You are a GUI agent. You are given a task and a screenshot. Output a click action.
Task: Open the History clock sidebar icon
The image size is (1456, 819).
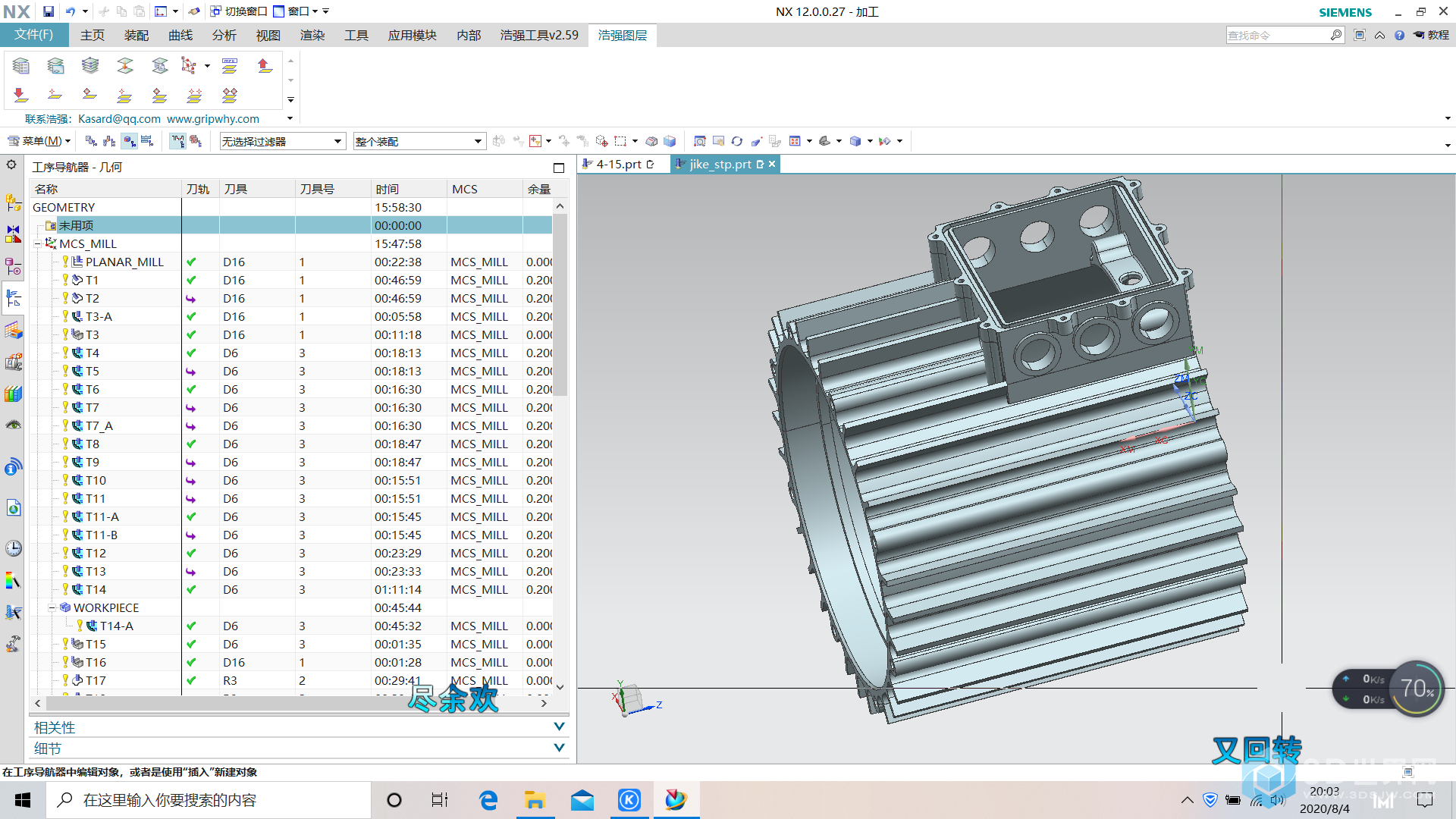[13, 548]
